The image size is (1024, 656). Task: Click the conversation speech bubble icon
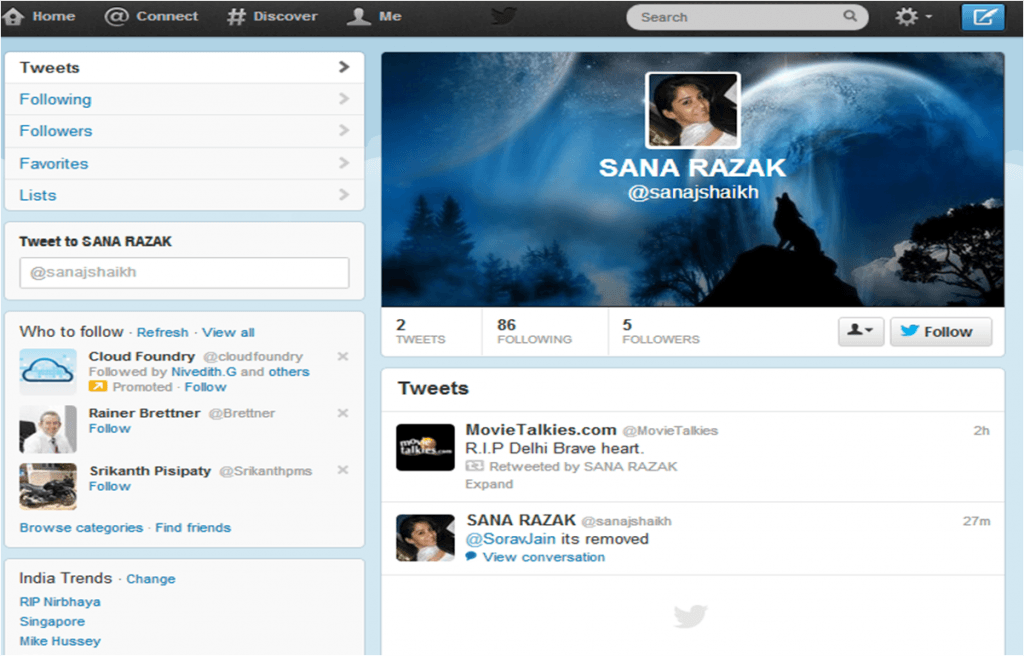pos(471,557)
